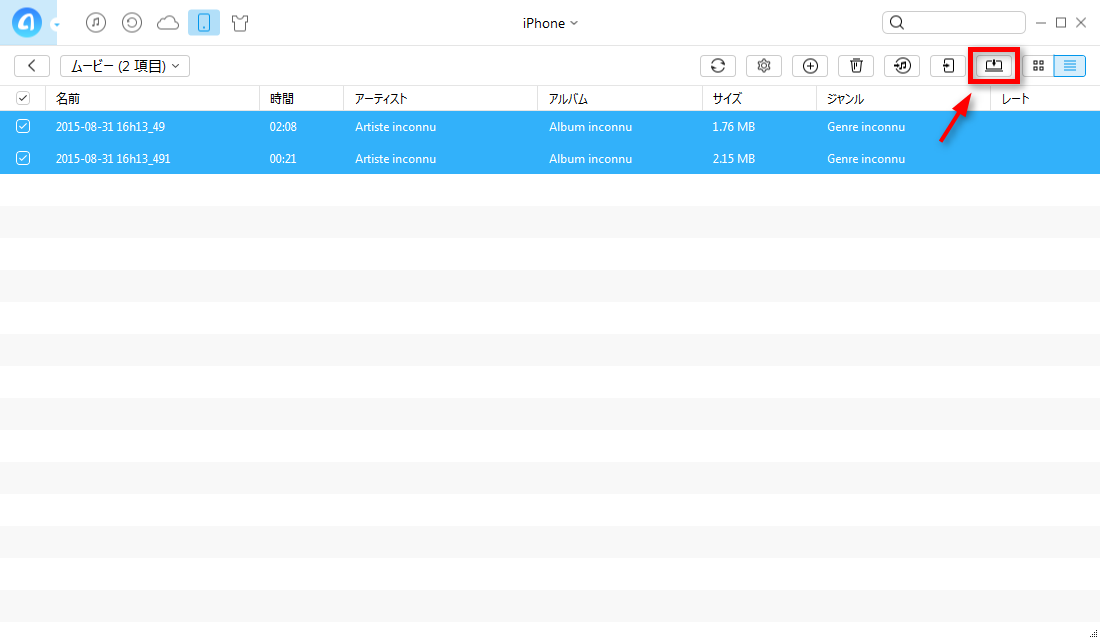Uncheck the 2015-08-31 16h13_491 row checkbox

[x=23, y=159]
